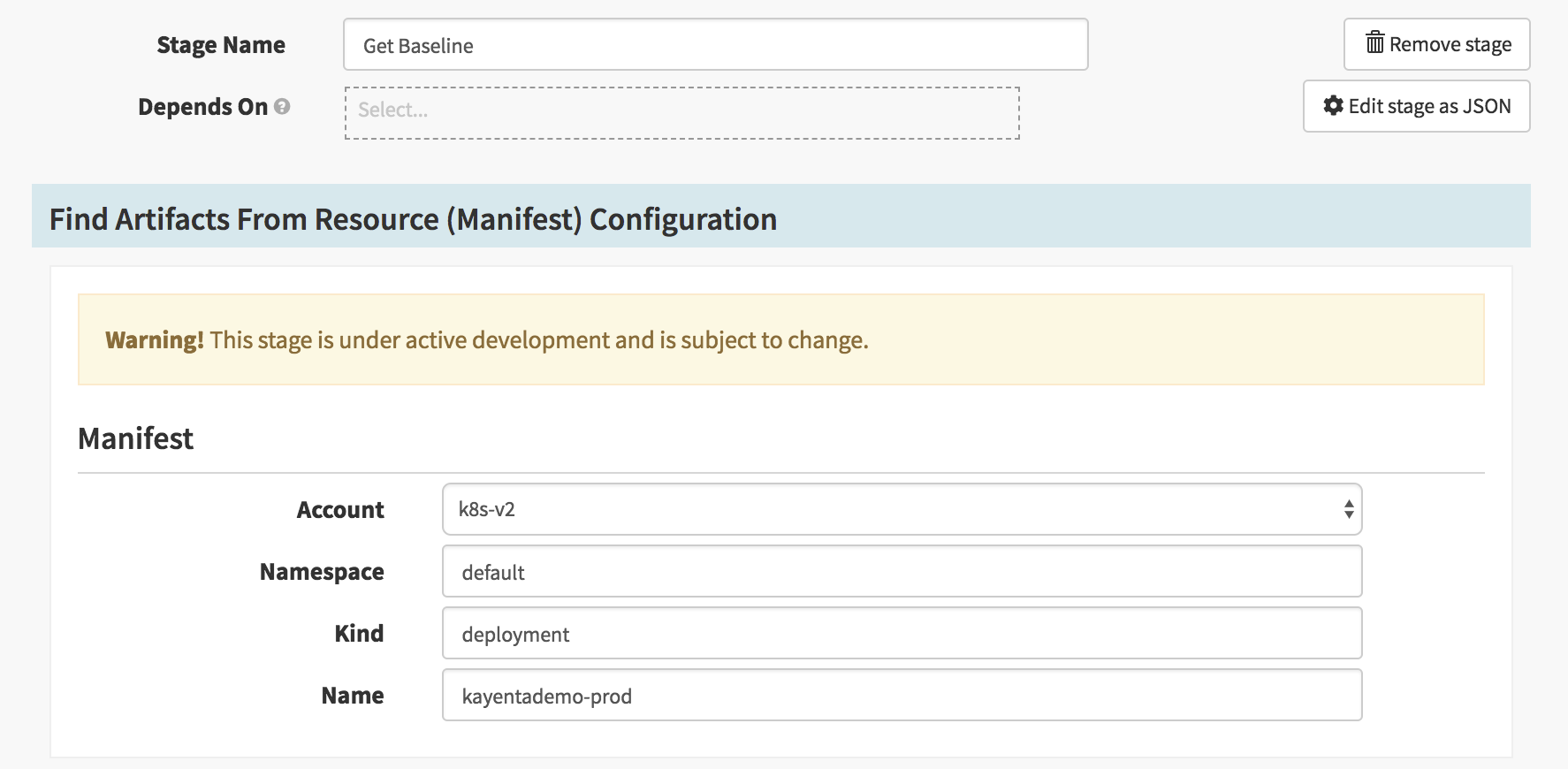Viewport: 1568px width, 769px height.
Task: Click the Kind label
Action: 359,634
